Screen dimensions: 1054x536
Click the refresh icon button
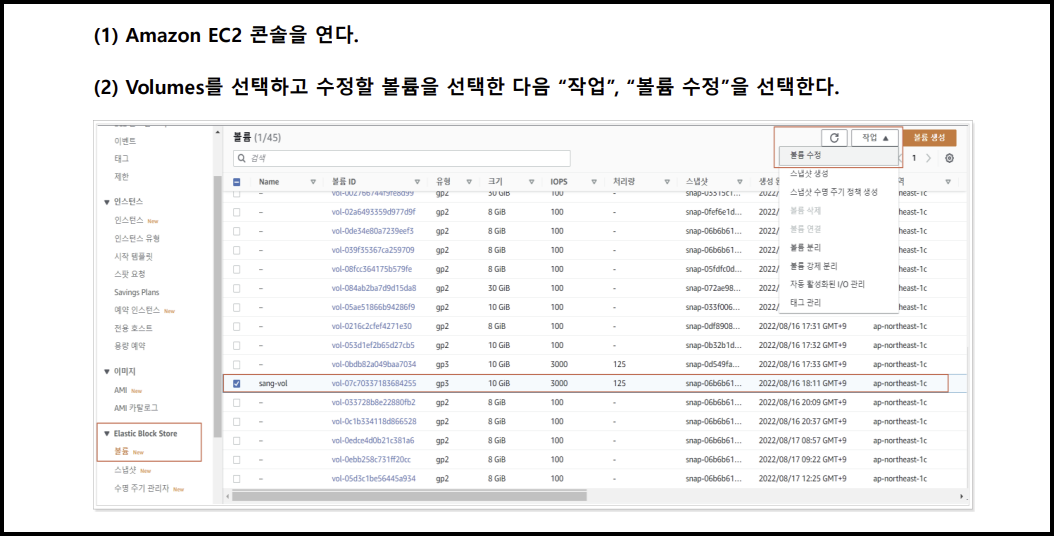pos(834,137)
